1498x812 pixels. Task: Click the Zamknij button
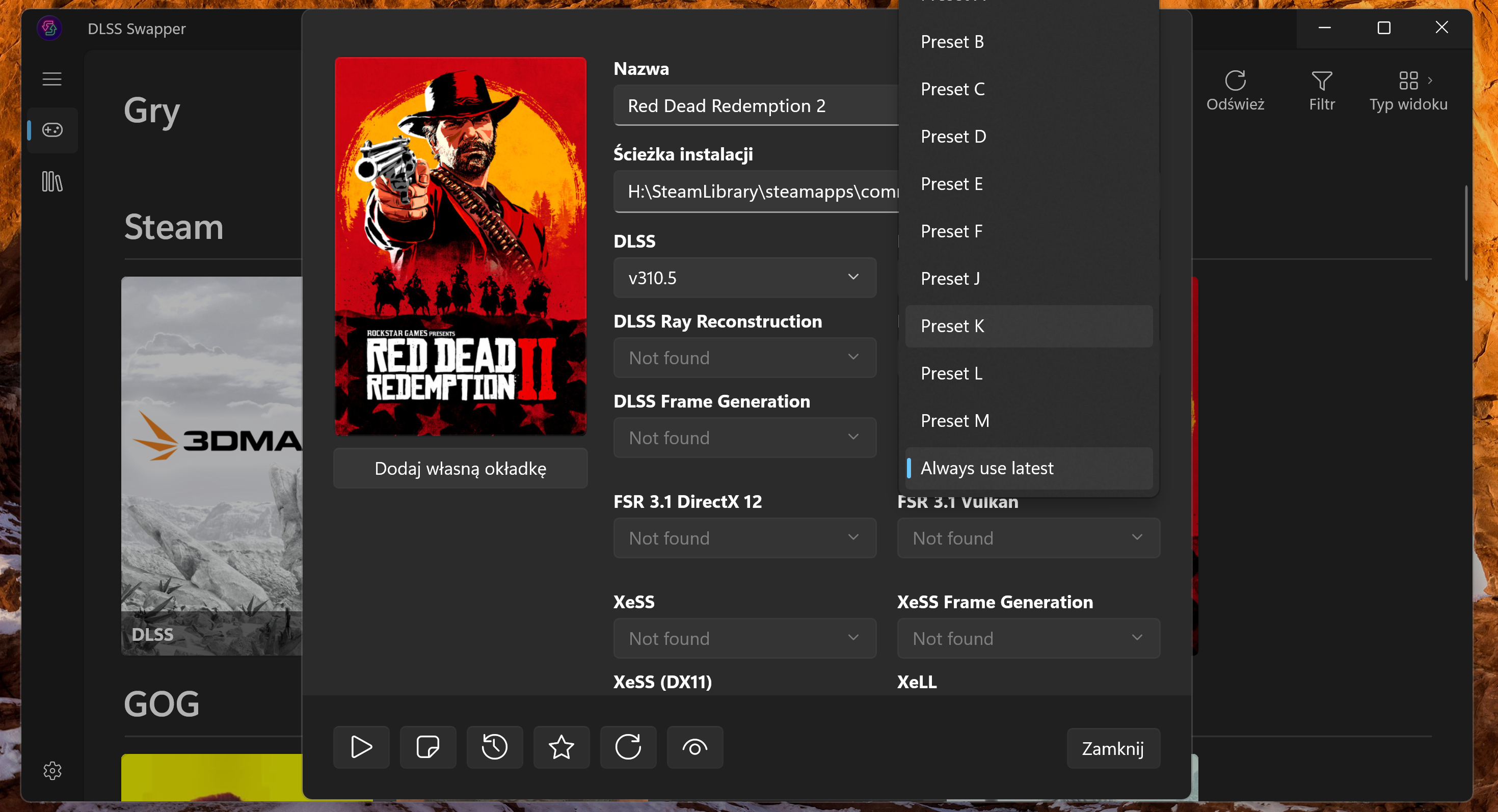1112,748
